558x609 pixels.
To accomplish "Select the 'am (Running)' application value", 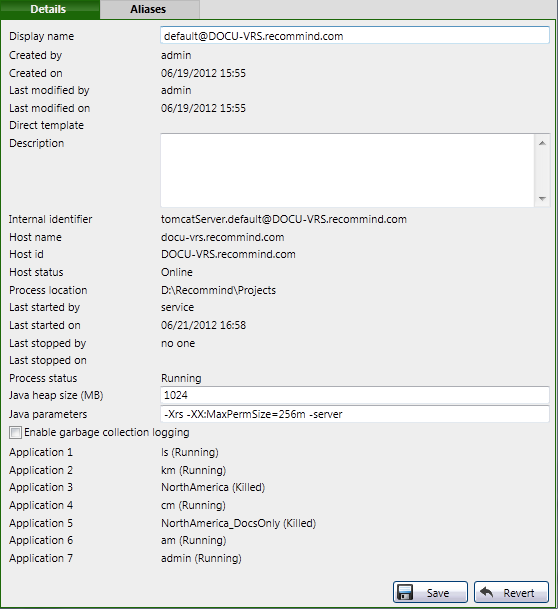I will tap(194, 540).
